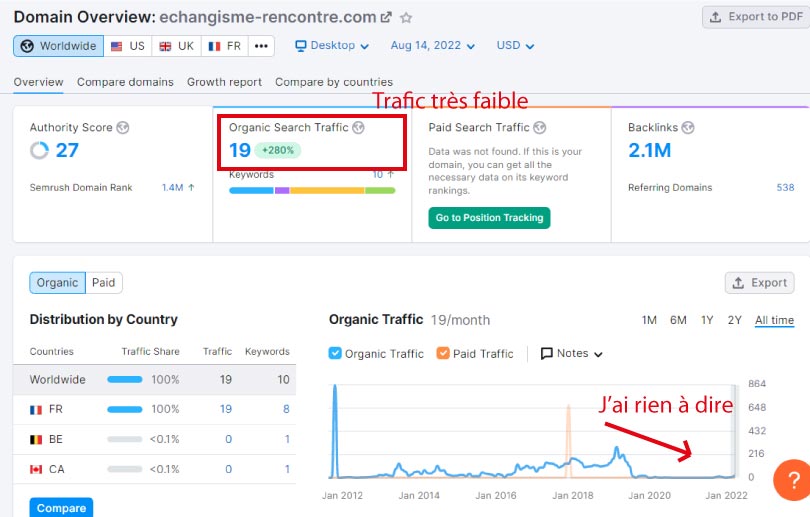The image size is (810, 517).
Task: Click the France flag in FR row
Action: pos(36,410)
